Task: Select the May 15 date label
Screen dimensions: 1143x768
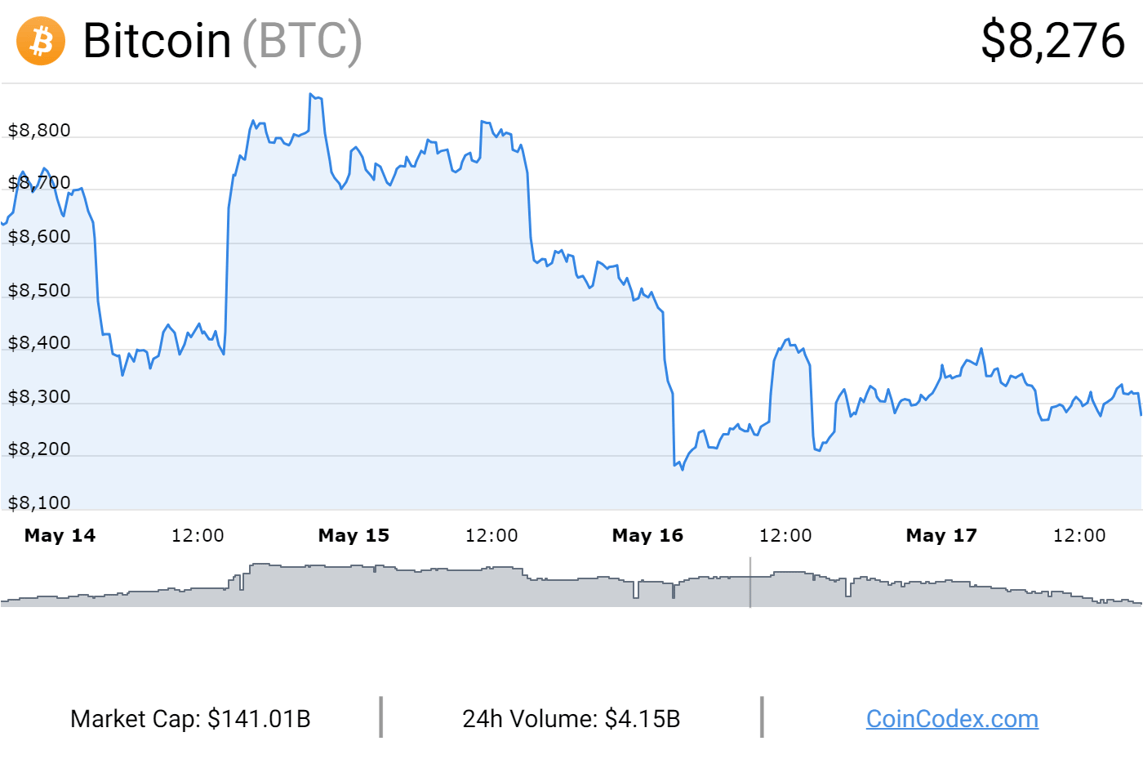Action: (353, 536)
